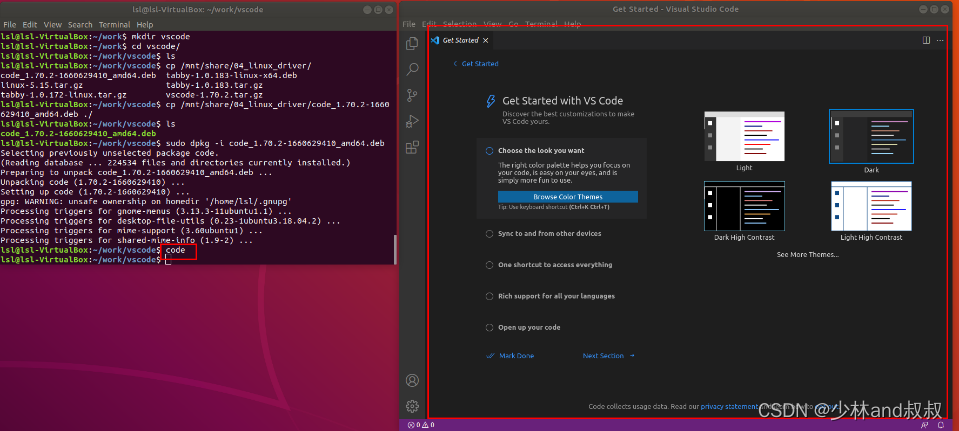Open VS Code Terminal menu
The height and width of the screenshot is (431, 959).
click(x=541, y=24)
